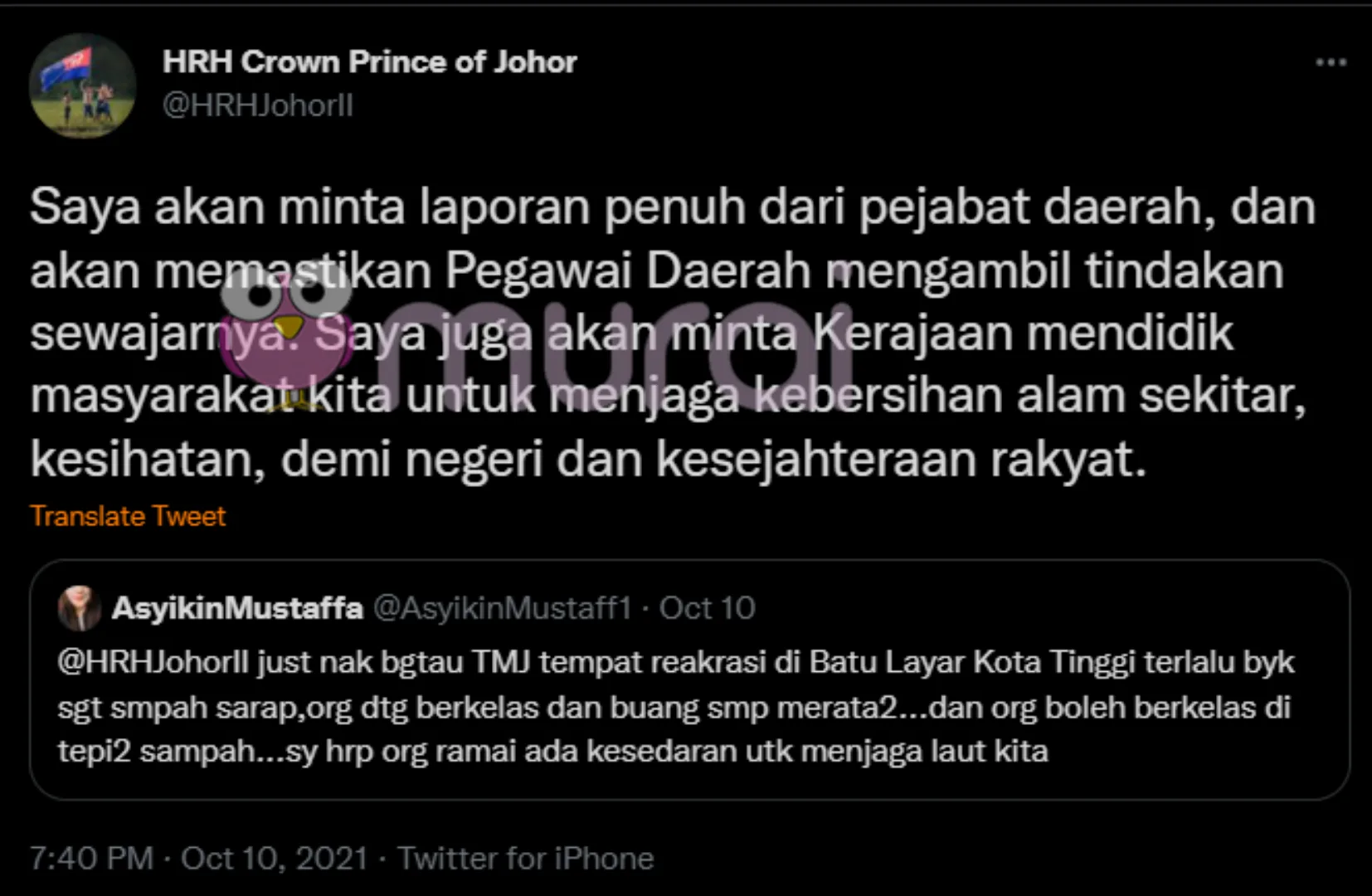Click 'sgt smpah sarap' line in quoted tweet

[x=674, y=707]
